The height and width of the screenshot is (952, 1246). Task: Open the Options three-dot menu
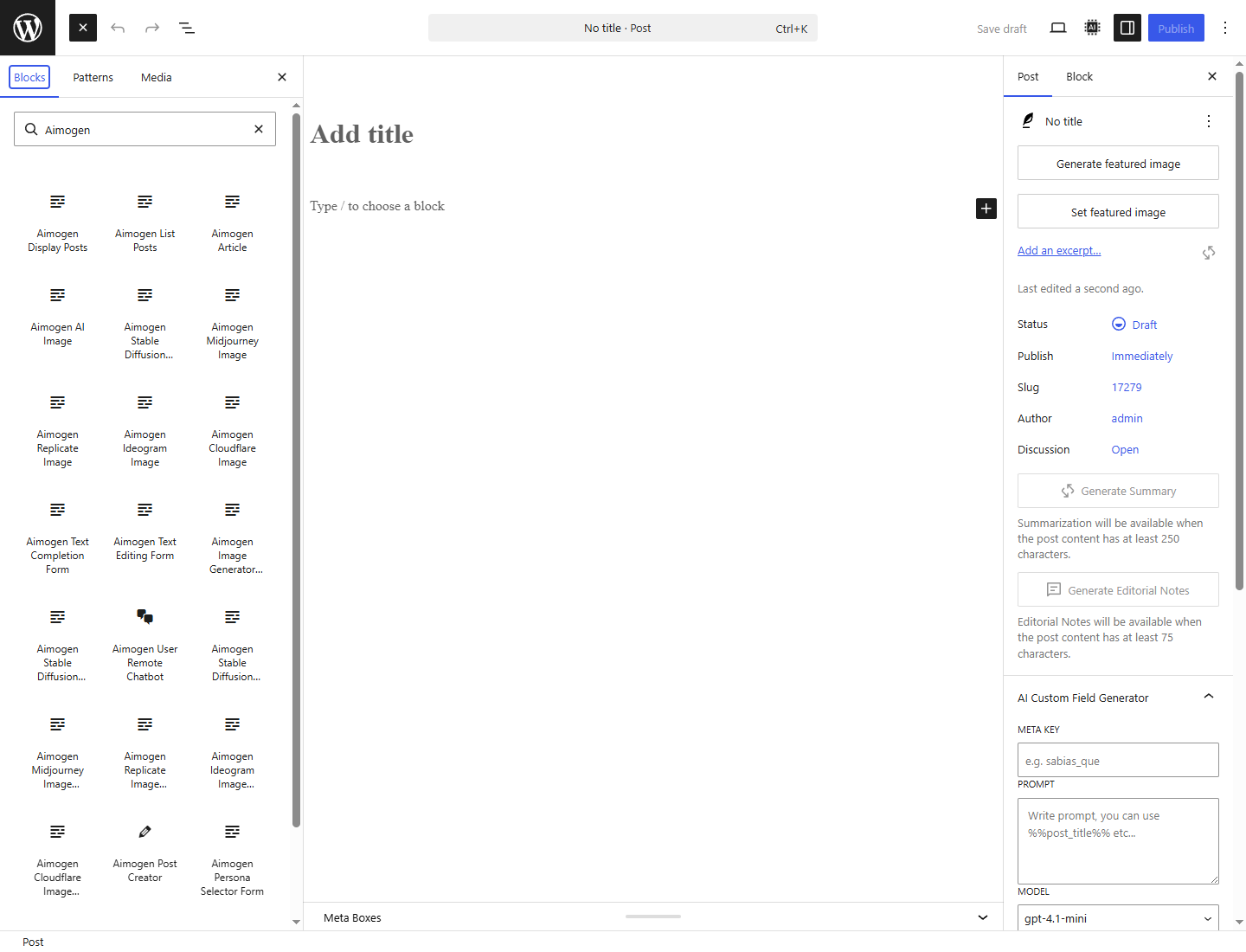(x=1225, y=28)
